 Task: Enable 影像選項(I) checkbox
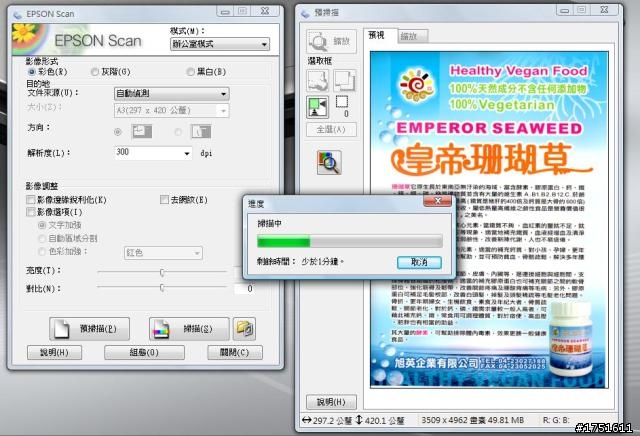pos(30,212)
